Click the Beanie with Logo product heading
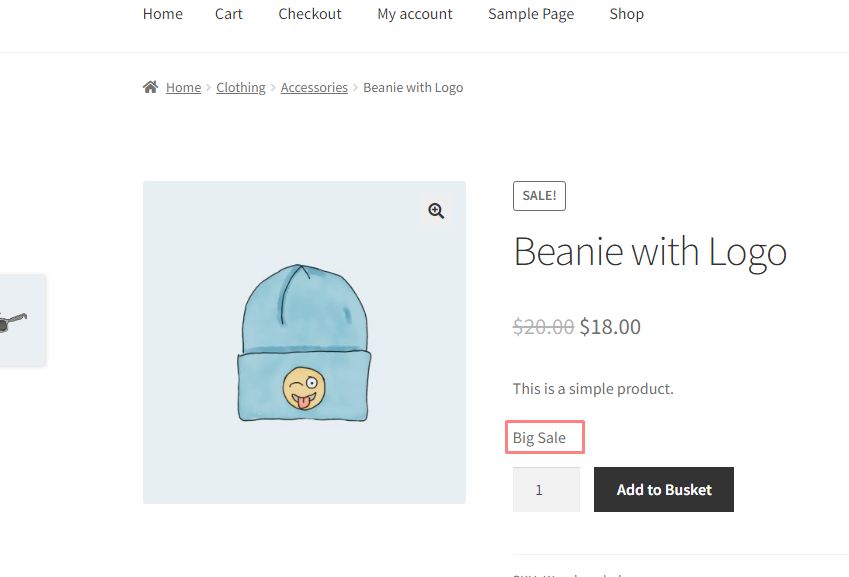The image size is (849, 577). pos(650,252)
